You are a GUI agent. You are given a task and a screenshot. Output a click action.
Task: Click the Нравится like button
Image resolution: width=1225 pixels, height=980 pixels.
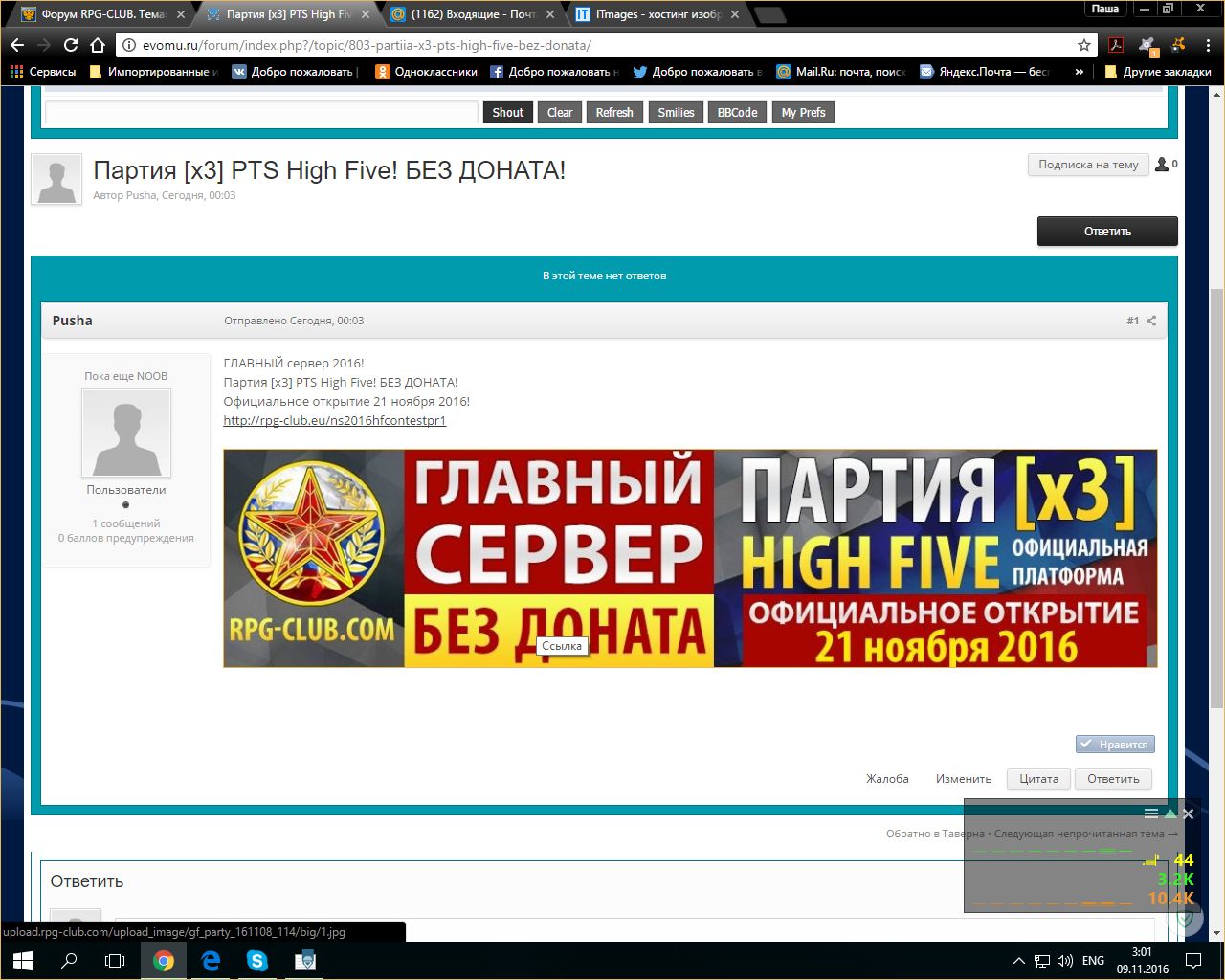point(1115,744)
